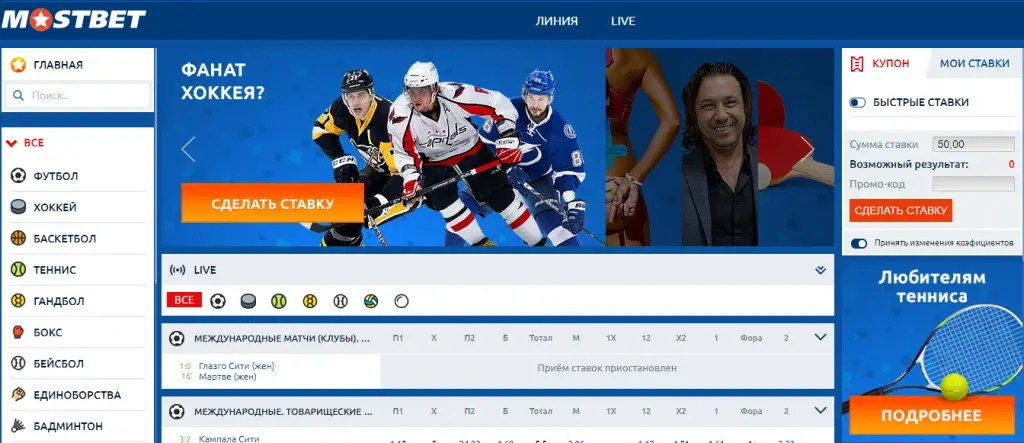1024x443 pixels.
Task: Go to previous banner slide with left arrow
Action: pos(188,149)
